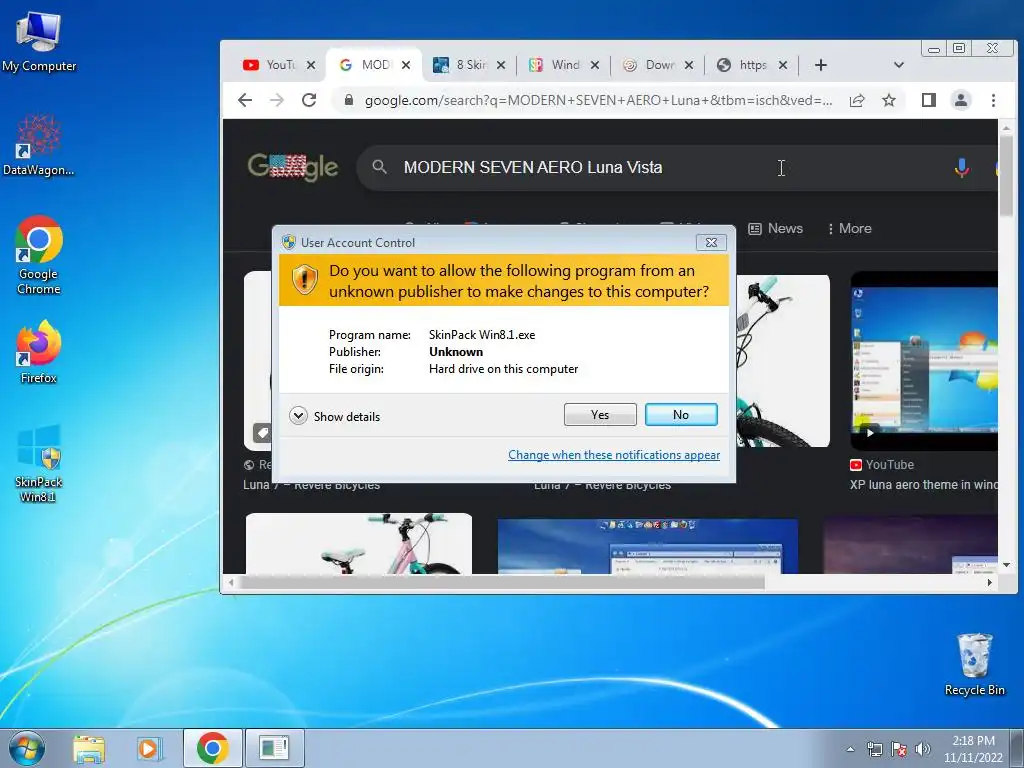
Task: Open More search filters menu
Action: click(849, 229)
